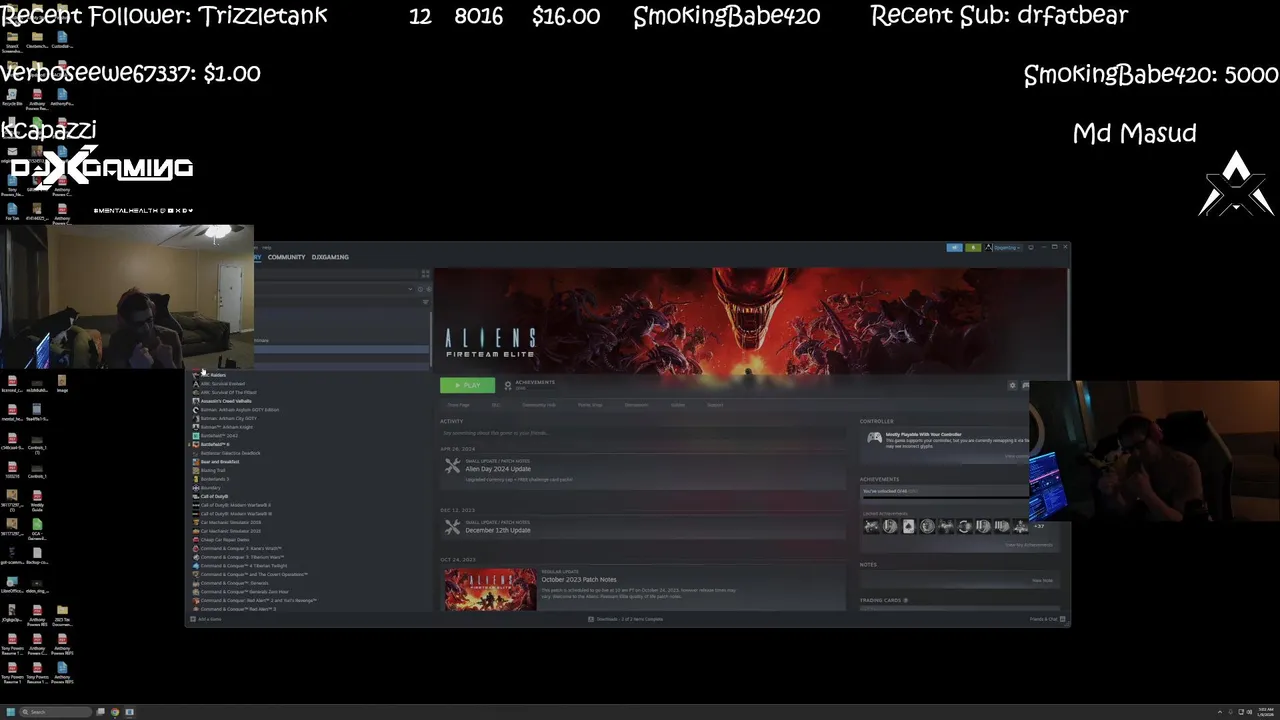The image size is (1280, 720).
Task: Click the first locked achievement icon
Action: [x=871, y=526]
